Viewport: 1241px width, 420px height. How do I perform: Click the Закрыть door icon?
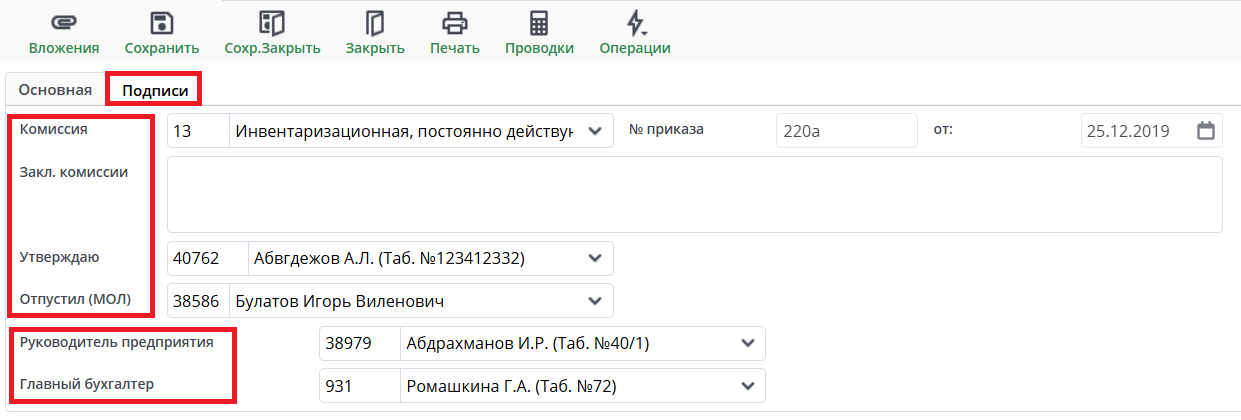[x=375, y=23]
